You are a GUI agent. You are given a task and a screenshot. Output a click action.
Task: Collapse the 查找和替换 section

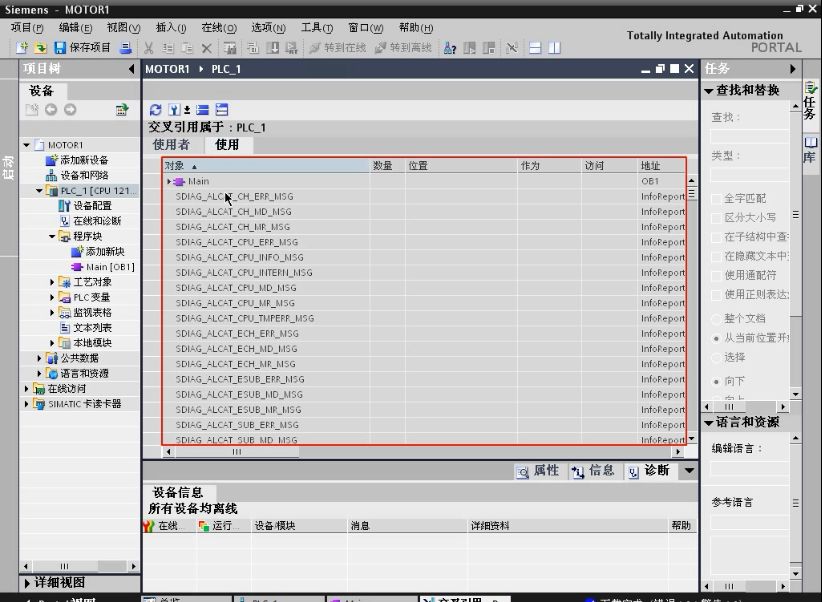(709, 91)
